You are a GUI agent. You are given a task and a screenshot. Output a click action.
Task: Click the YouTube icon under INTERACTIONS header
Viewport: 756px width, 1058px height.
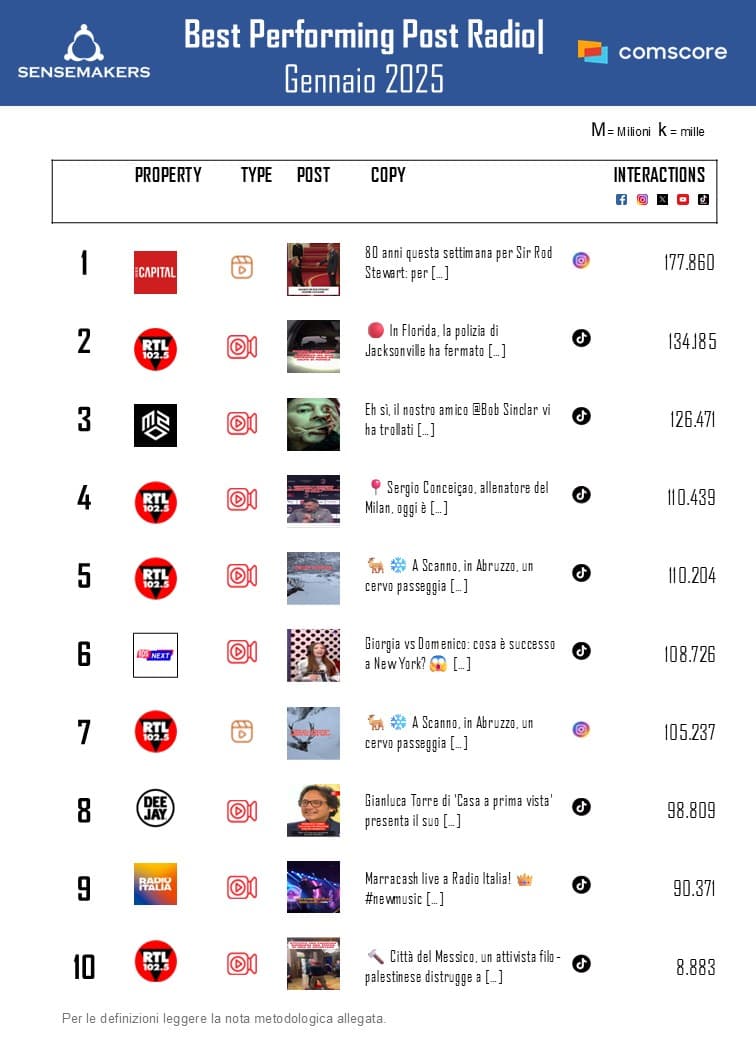pyautogui.click(x=683, y=199)
